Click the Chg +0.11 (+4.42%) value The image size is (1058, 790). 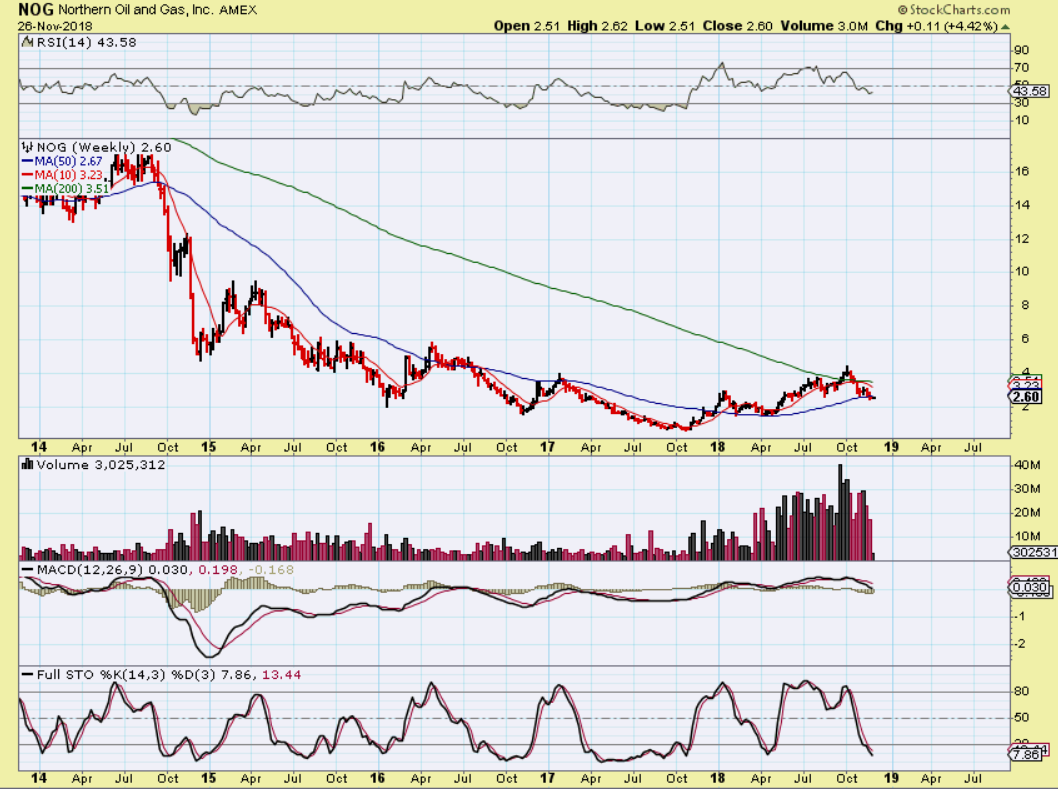[937, 26]
